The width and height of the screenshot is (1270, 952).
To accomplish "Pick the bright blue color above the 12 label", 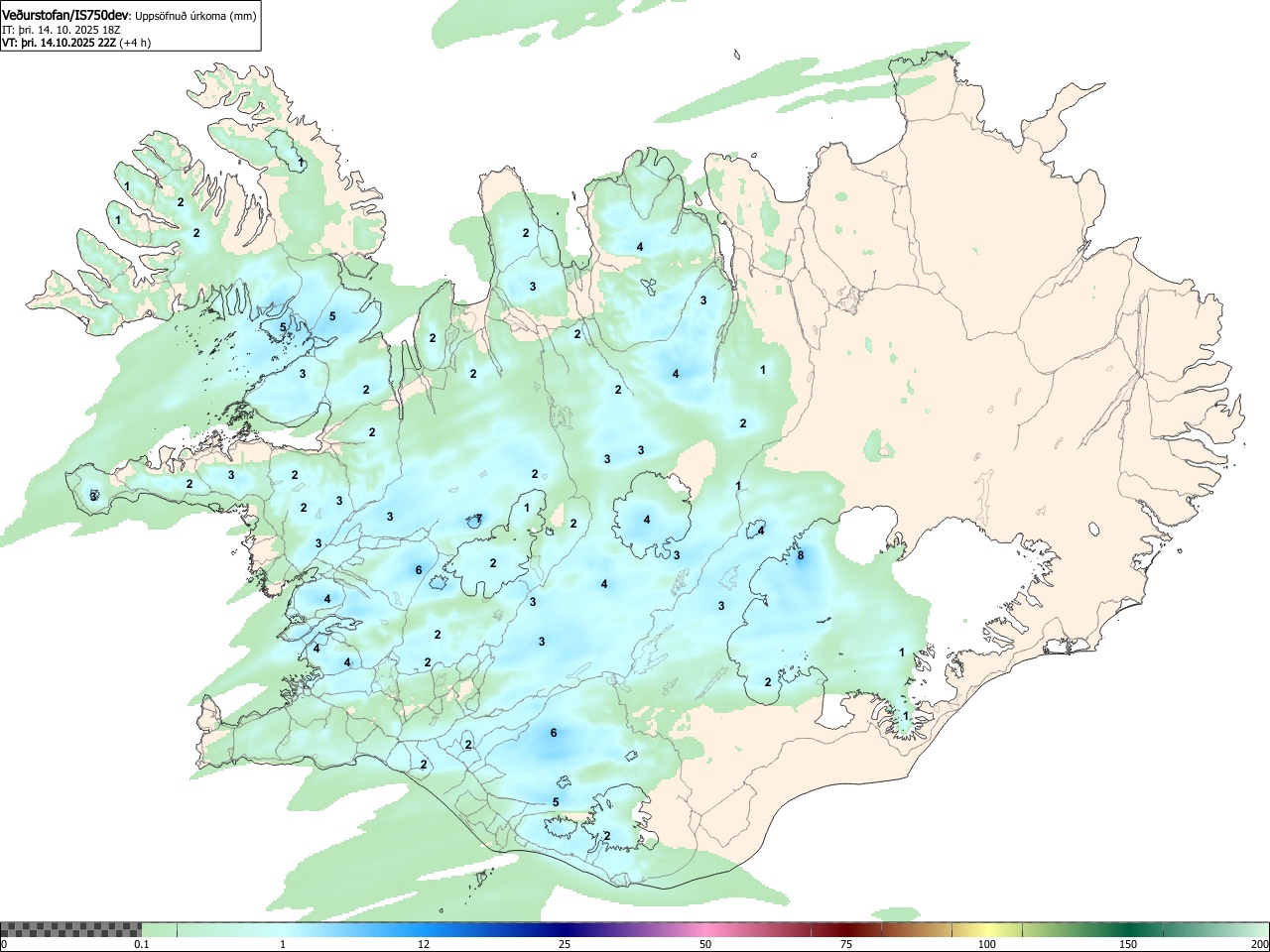I will click(x=424, y=929).
